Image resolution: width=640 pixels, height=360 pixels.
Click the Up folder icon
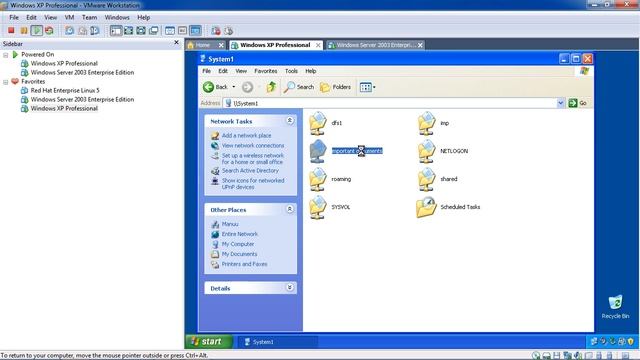point(271,87)
